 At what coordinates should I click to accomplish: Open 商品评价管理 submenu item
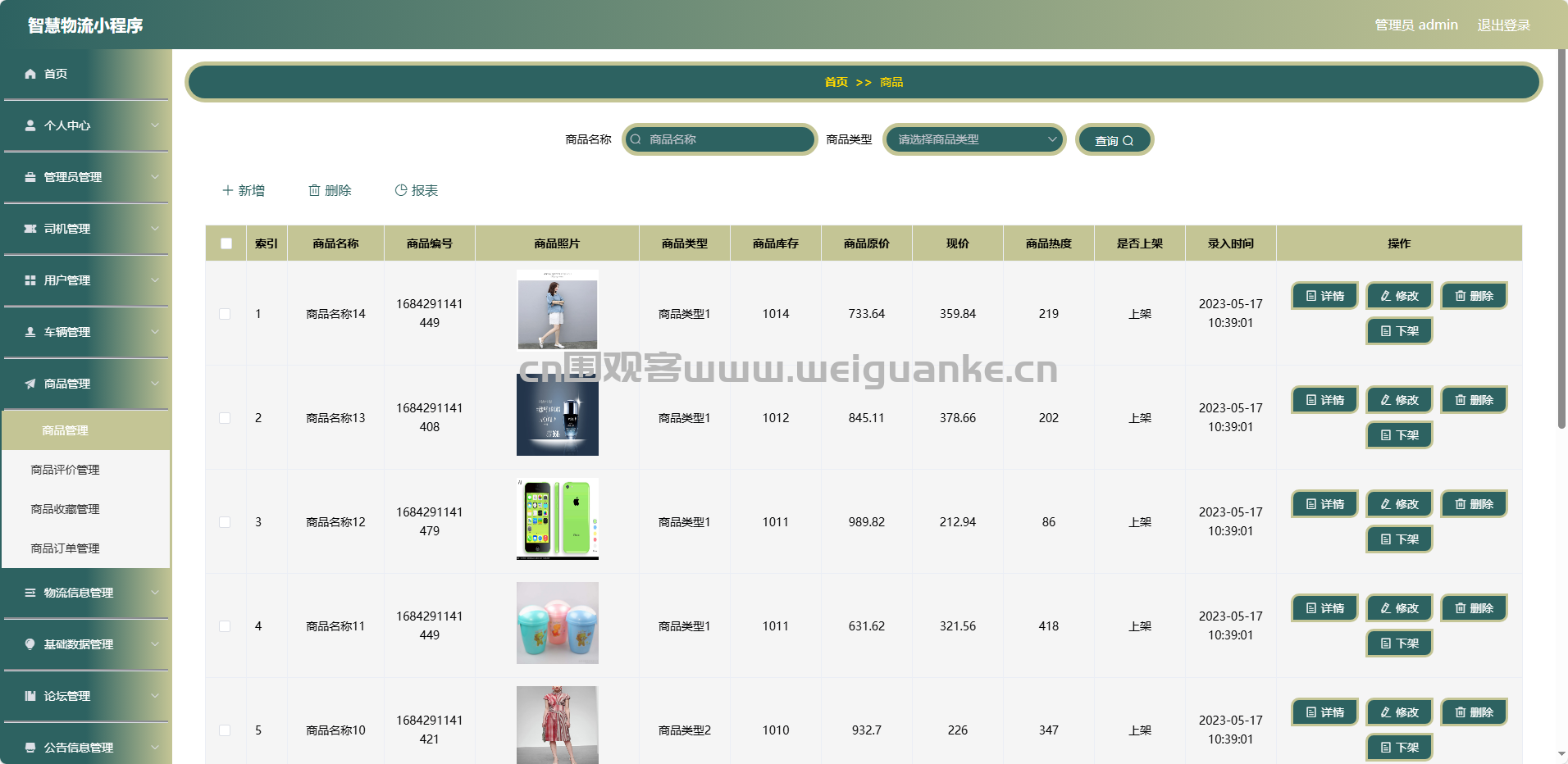point(86,470)
